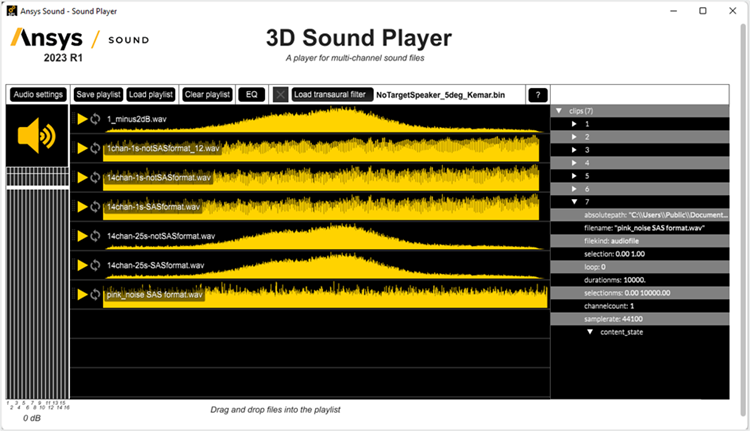Click Load transaural filter button

[330, 95]
